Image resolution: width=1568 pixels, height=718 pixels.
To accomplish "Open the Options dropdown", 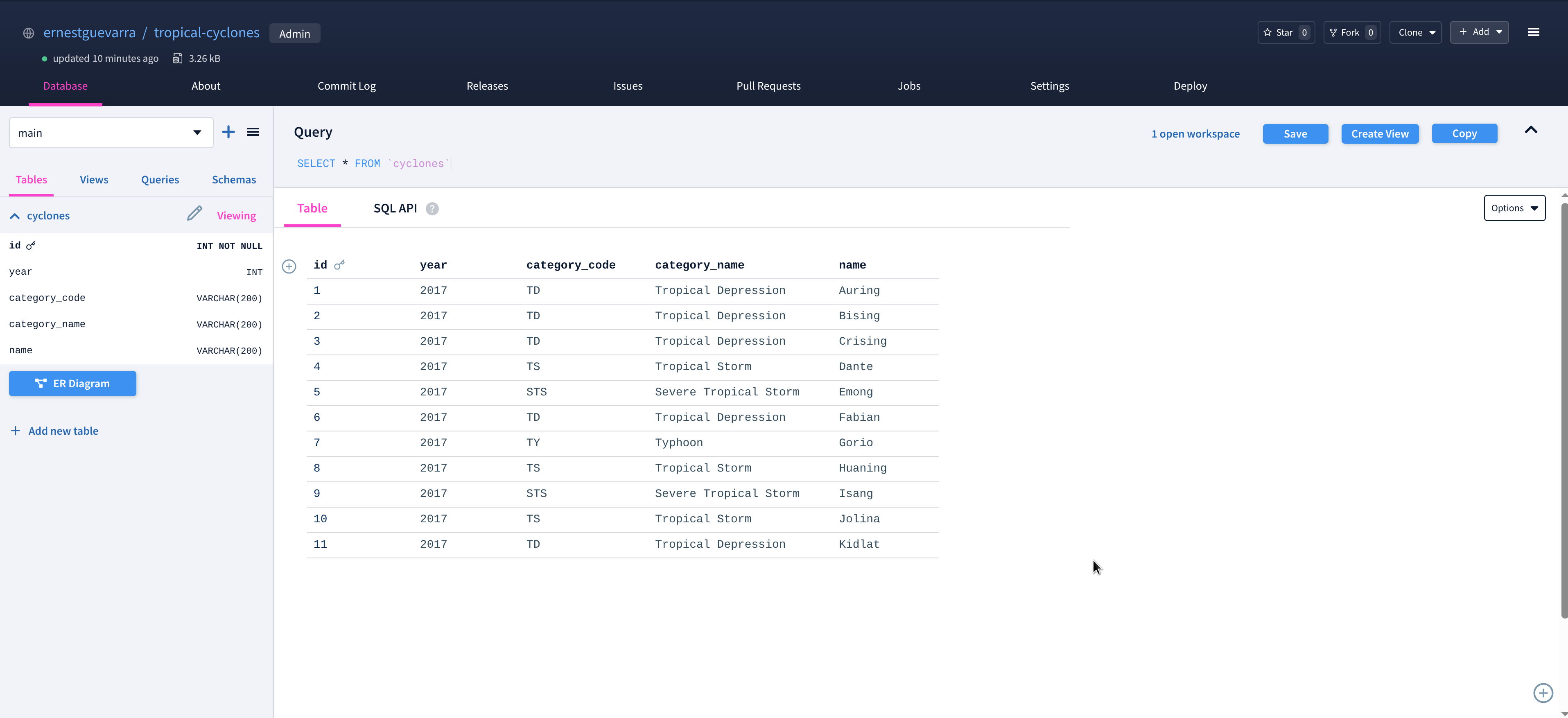I will (x=1514, y=208).
